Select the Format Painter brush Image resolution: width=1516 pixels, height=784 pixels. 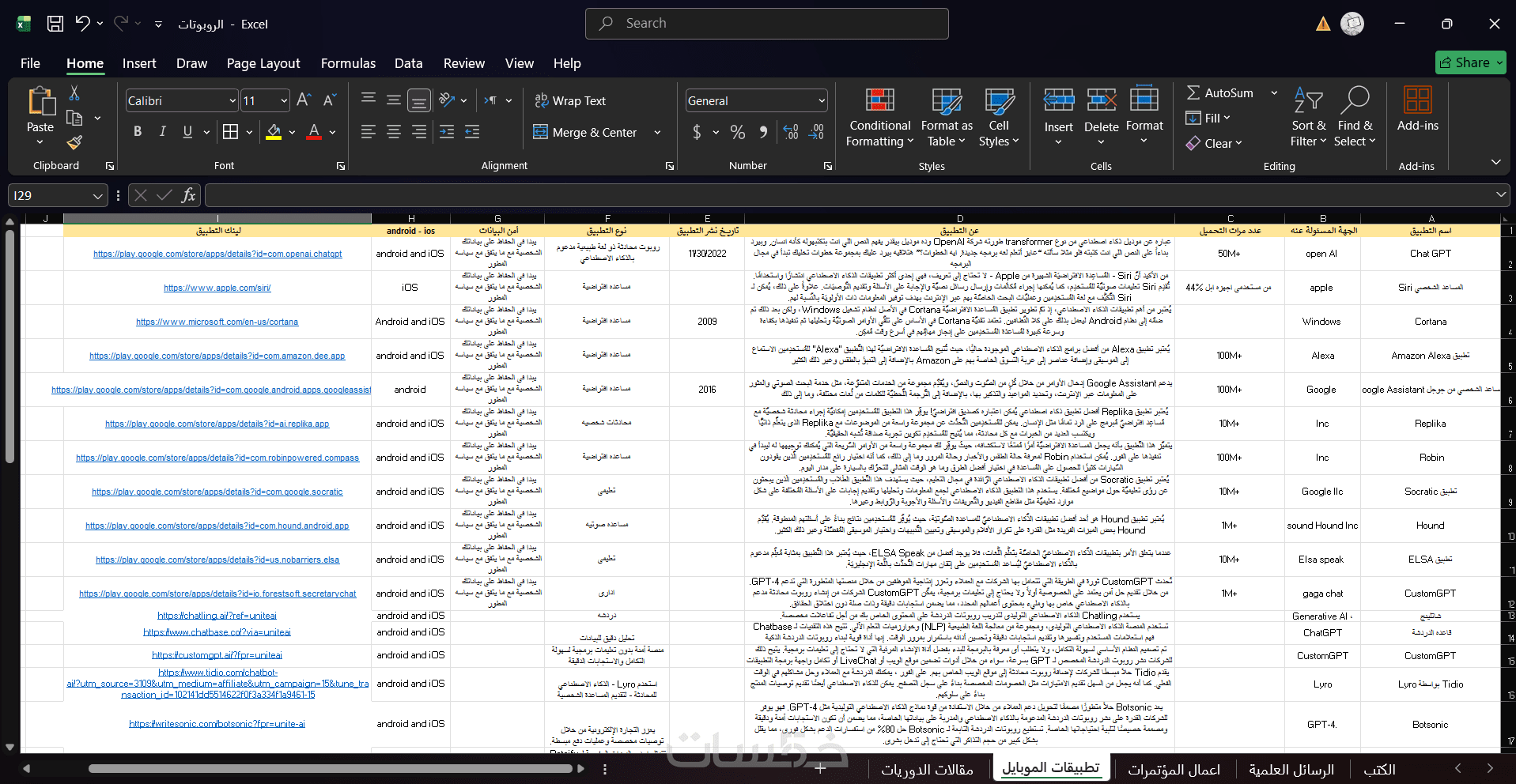(x=74, y=142)
